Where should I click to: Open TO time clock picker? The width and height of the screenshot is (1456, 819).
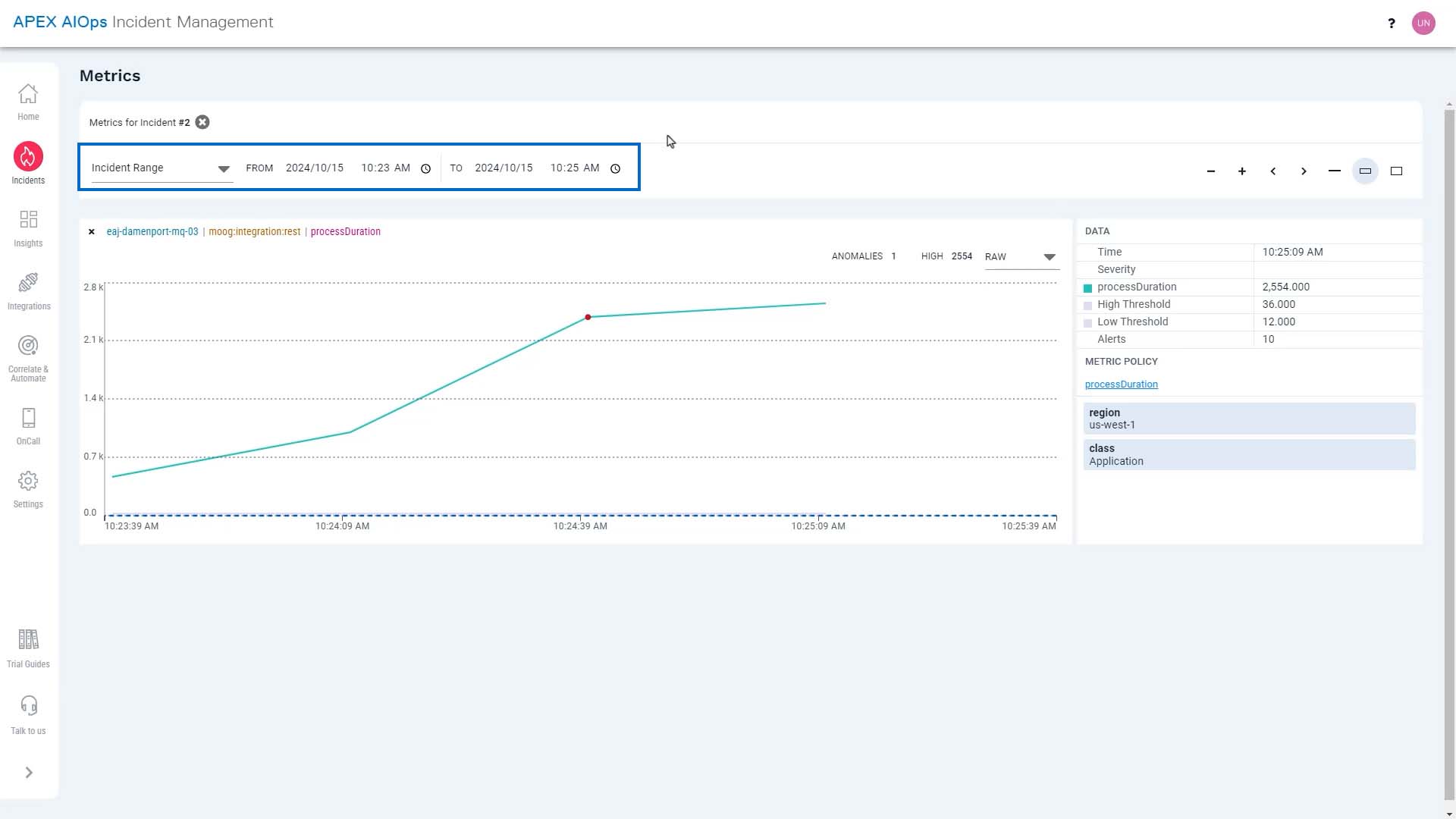pos(616,168)
